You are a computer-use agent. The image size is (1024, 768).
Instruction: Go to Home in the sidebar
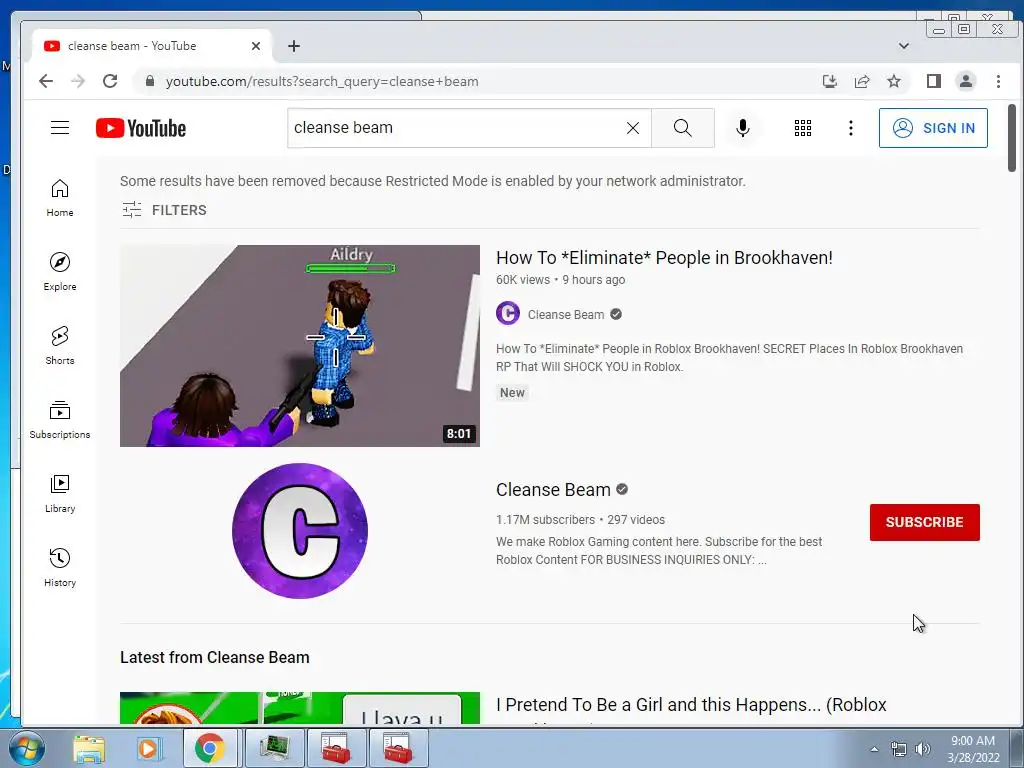tap(60, 198)
